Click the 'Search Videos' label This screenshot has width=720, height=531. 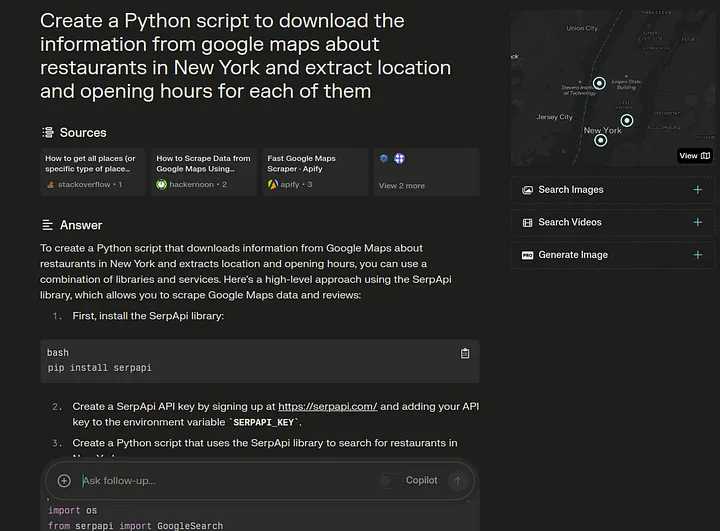pos(570,222)
